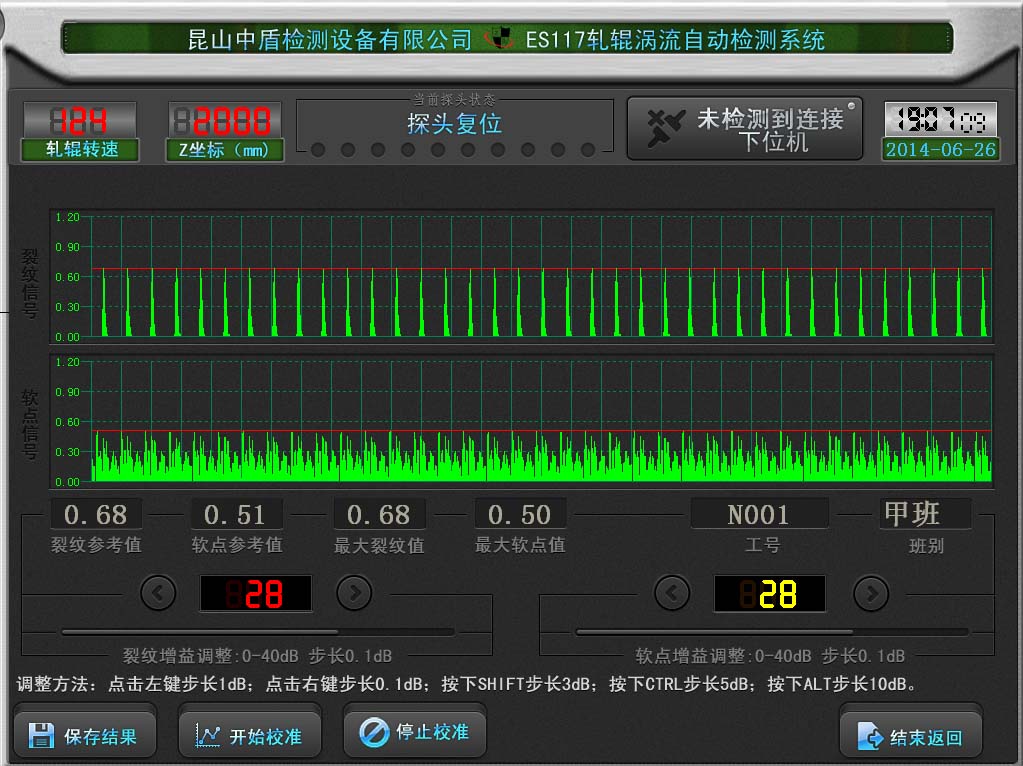This screenshot has width=1023, height=766.
Task: Click the 软点信号 chart axis label
Action: click(30, 425)
